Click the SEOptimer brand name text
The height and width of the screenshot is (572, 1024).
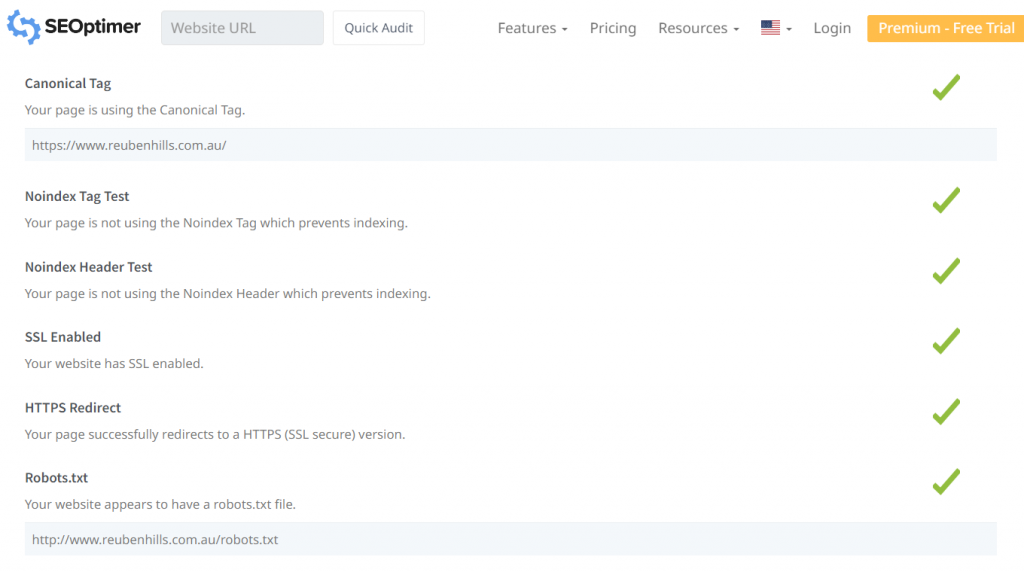coord(93,27)
